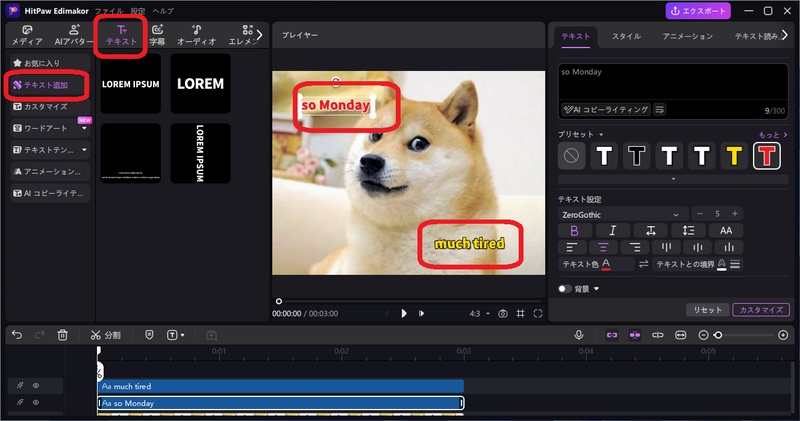Open line spacing setting icon
The width and height of the screenshot is (800, 421).
pyautogui.click(x=688, y=231)
